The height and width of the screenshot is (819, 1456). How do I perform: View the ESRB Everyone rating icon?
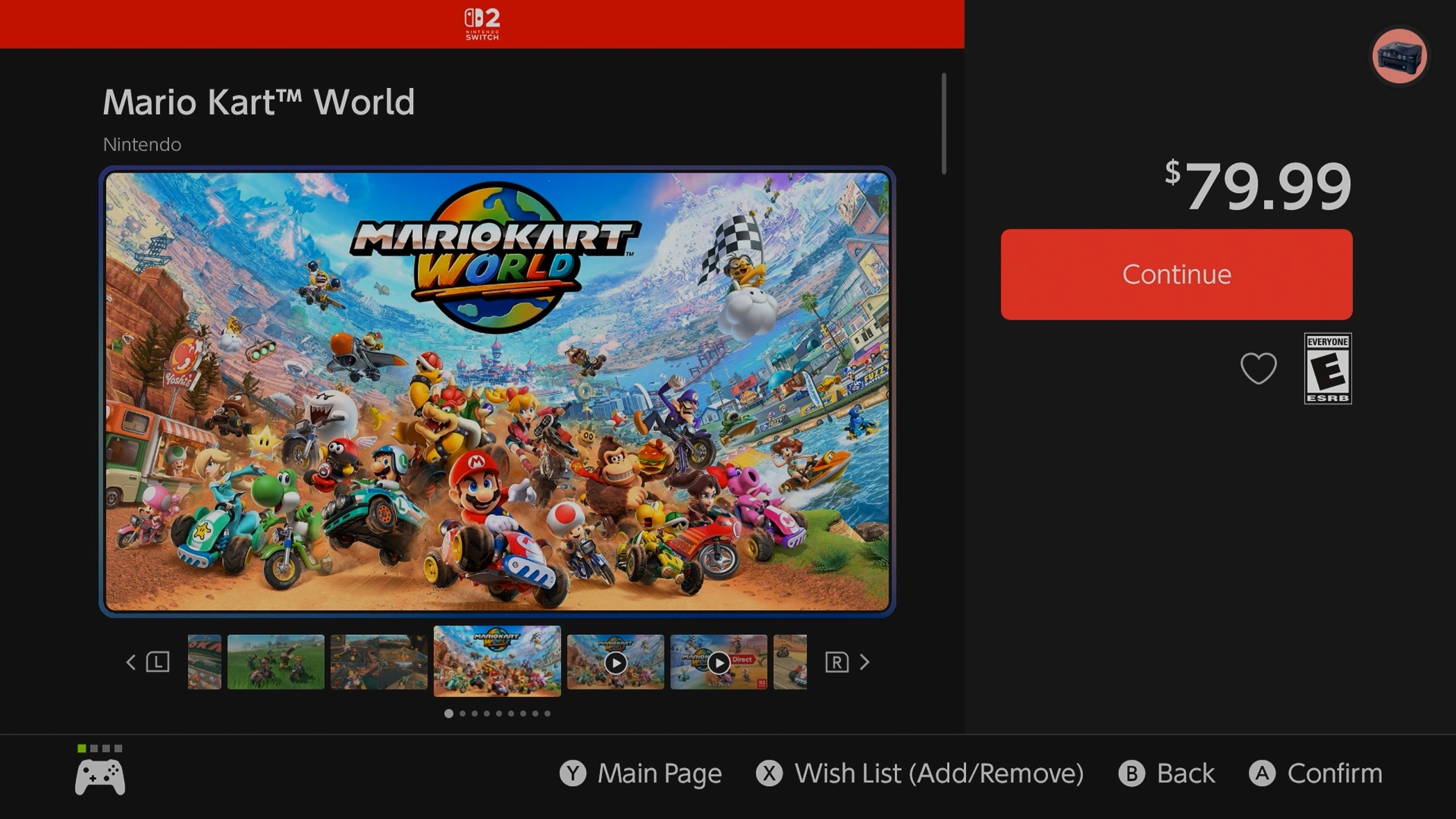(x=1327, y=369)
